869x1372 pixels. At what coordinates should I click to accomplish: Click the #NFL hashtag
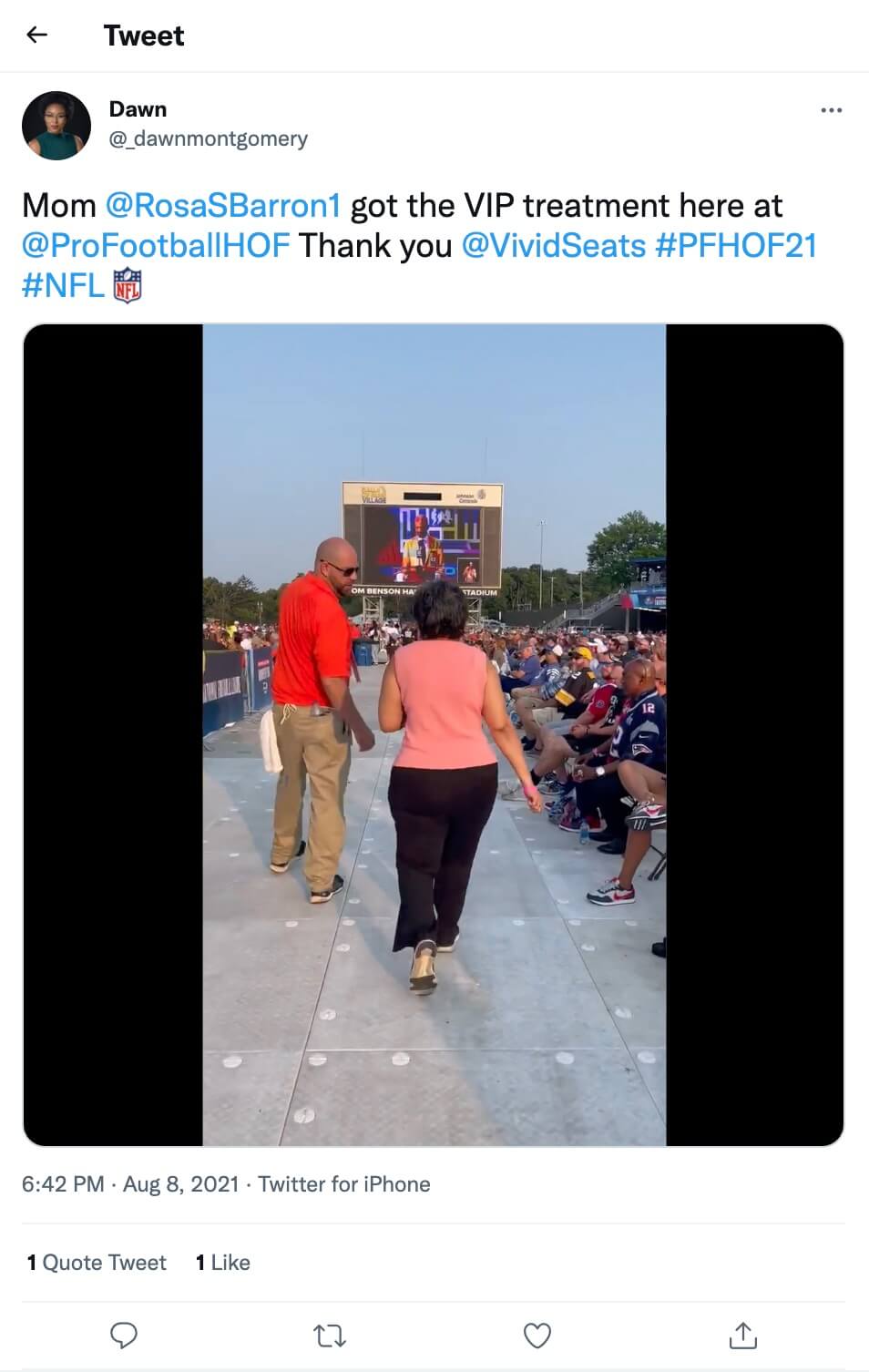click(x=63, y=285)
